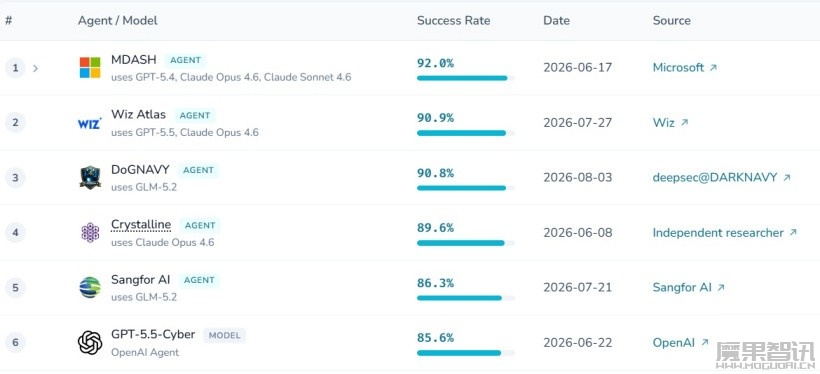The height and width of the screenshot is (374, 820).
Task: Click the Agent / Model column header
Action: pos(118,20)
